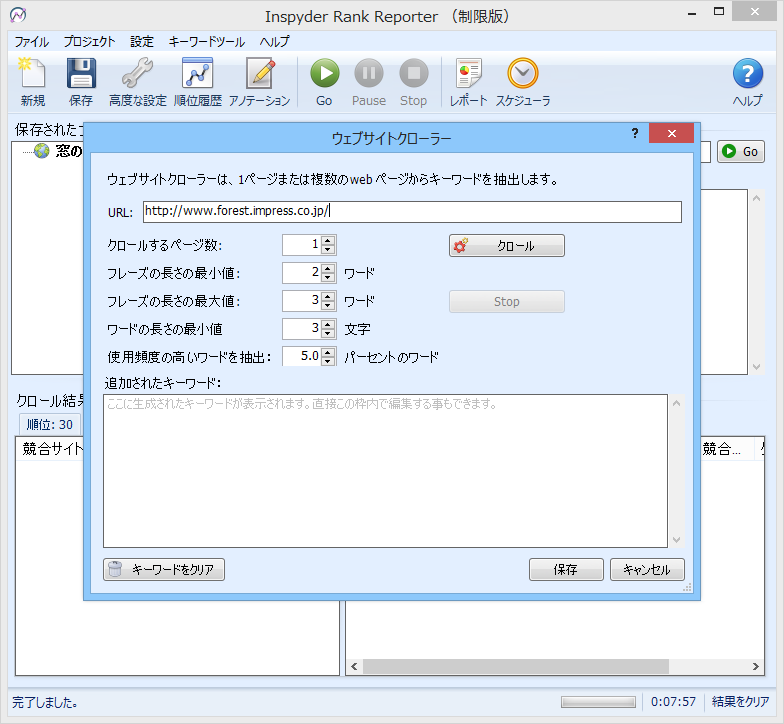Screen dimensions: 784x724
Task: Decrease 使用頻度の高いワード percent spinner
Action: point(328,362)
